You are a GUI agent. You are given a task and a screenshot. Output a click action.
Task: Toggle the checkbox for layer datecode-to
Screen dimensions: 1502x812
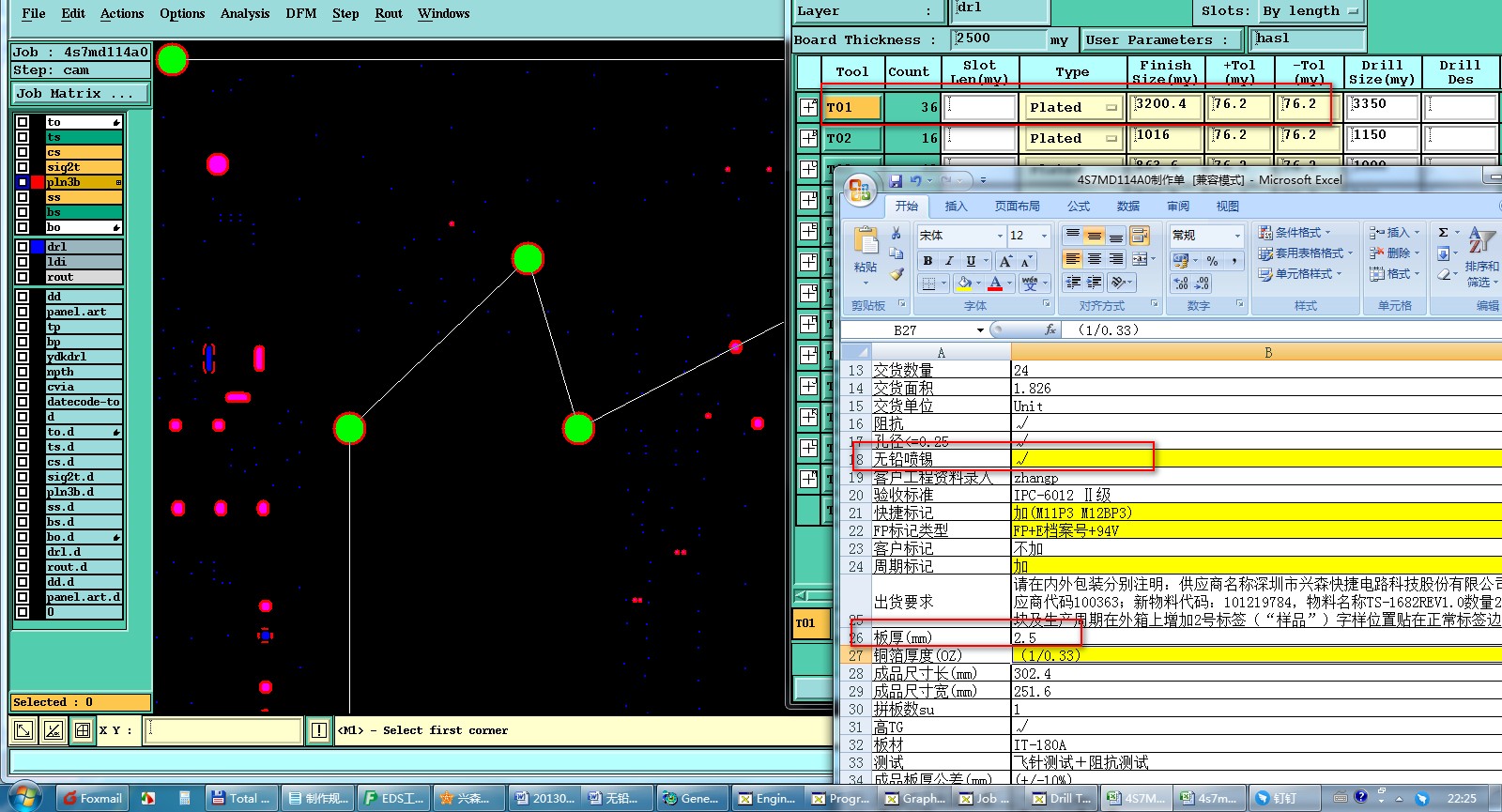pos(23,402)
